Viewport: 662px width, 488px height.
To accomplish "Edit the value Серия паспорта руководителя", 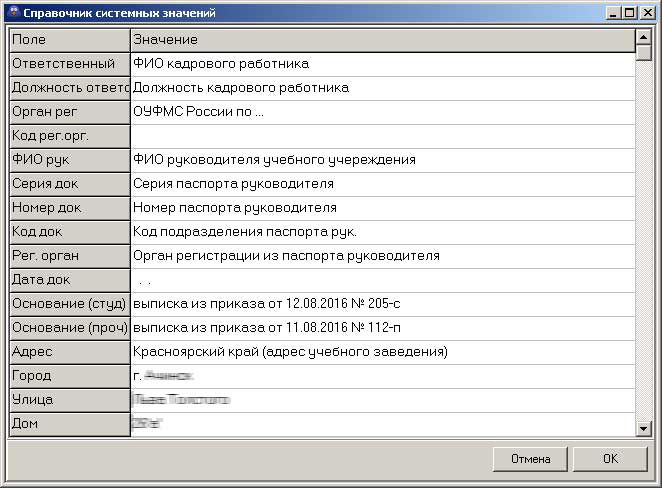I will (x=383, y=184).
